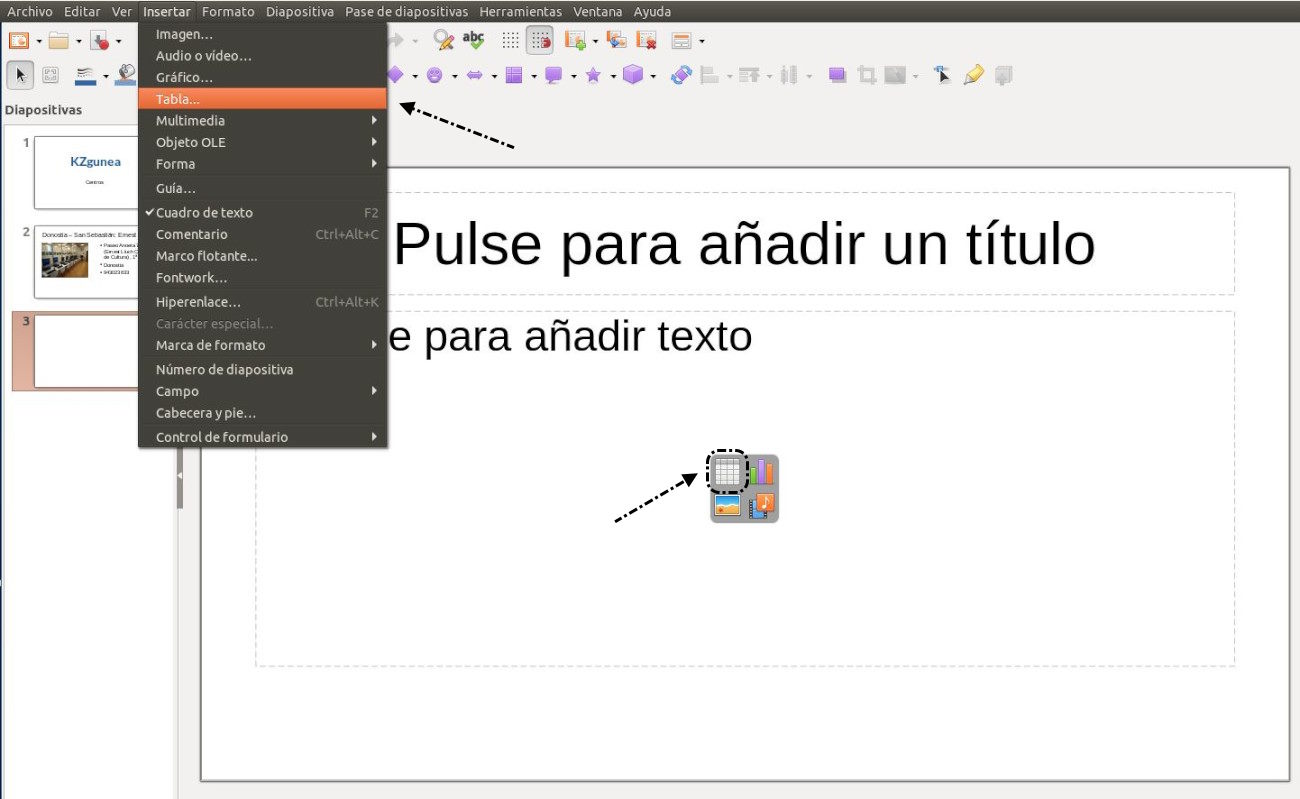Select Hiperenlace... menu entry
The image size is (1300, 799).
[262, 302]
